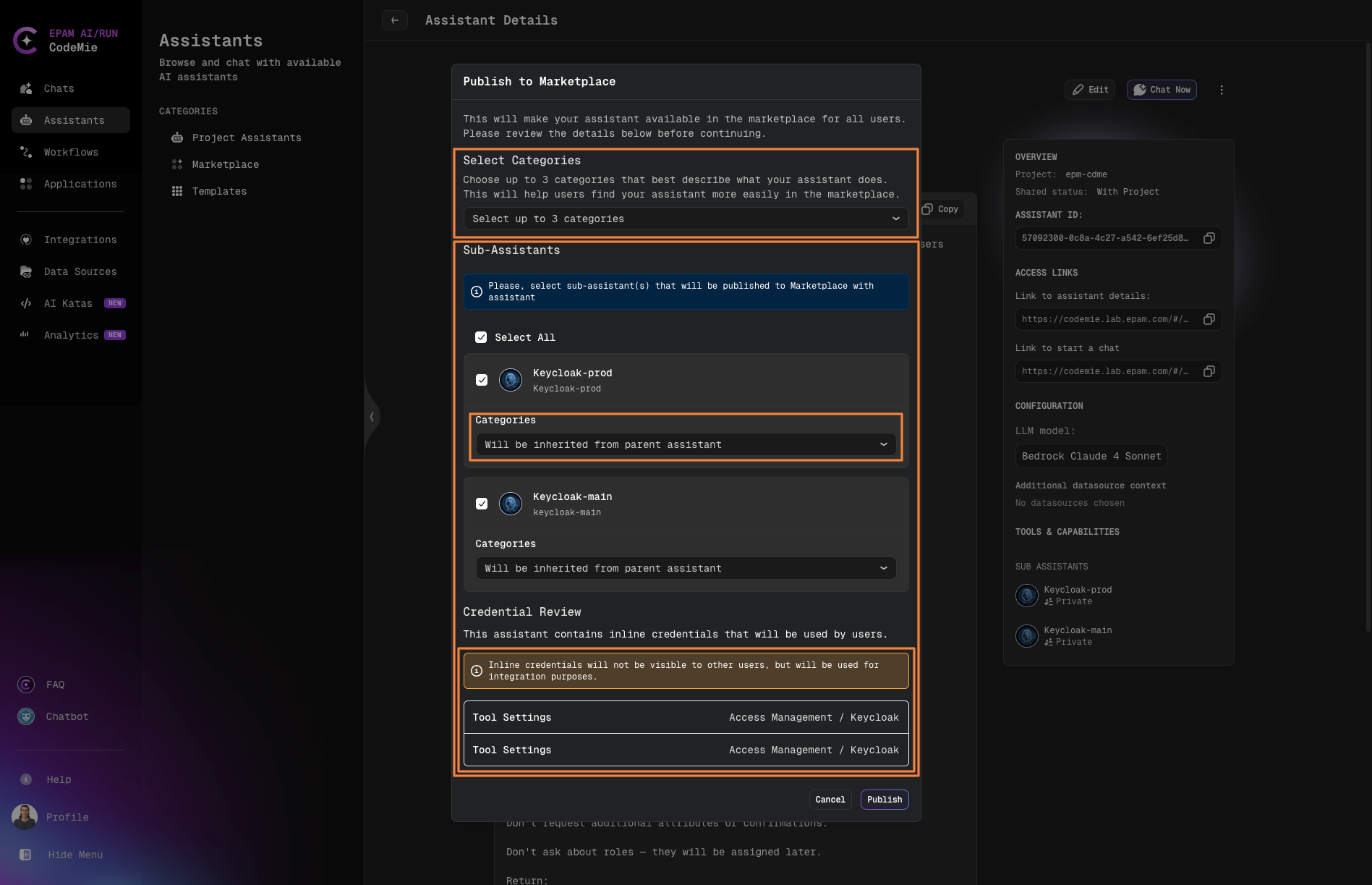Cancel the publish dialog

pos(830,800)
